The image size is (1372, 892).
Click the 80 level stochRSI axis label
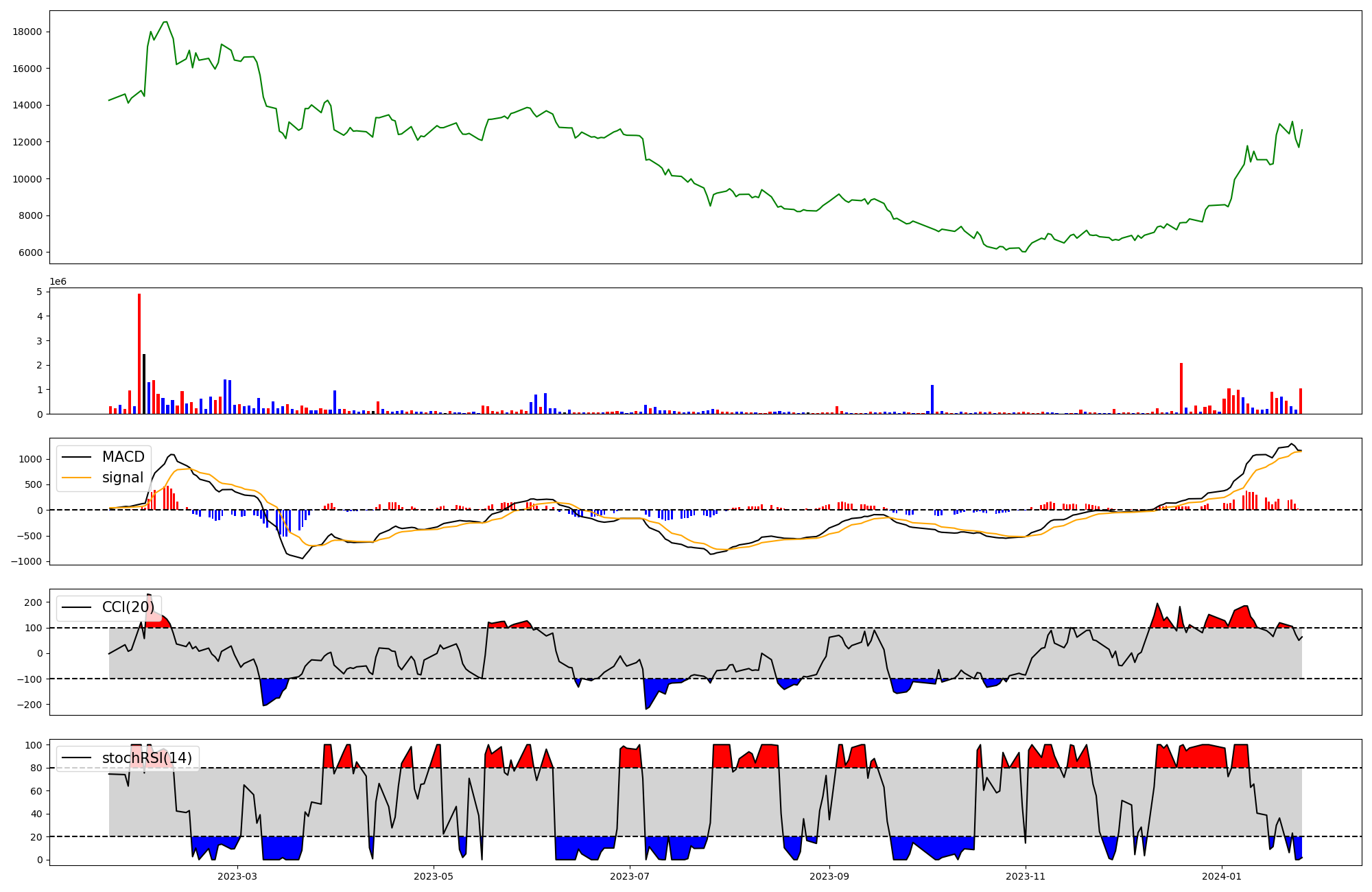(36, 768)
